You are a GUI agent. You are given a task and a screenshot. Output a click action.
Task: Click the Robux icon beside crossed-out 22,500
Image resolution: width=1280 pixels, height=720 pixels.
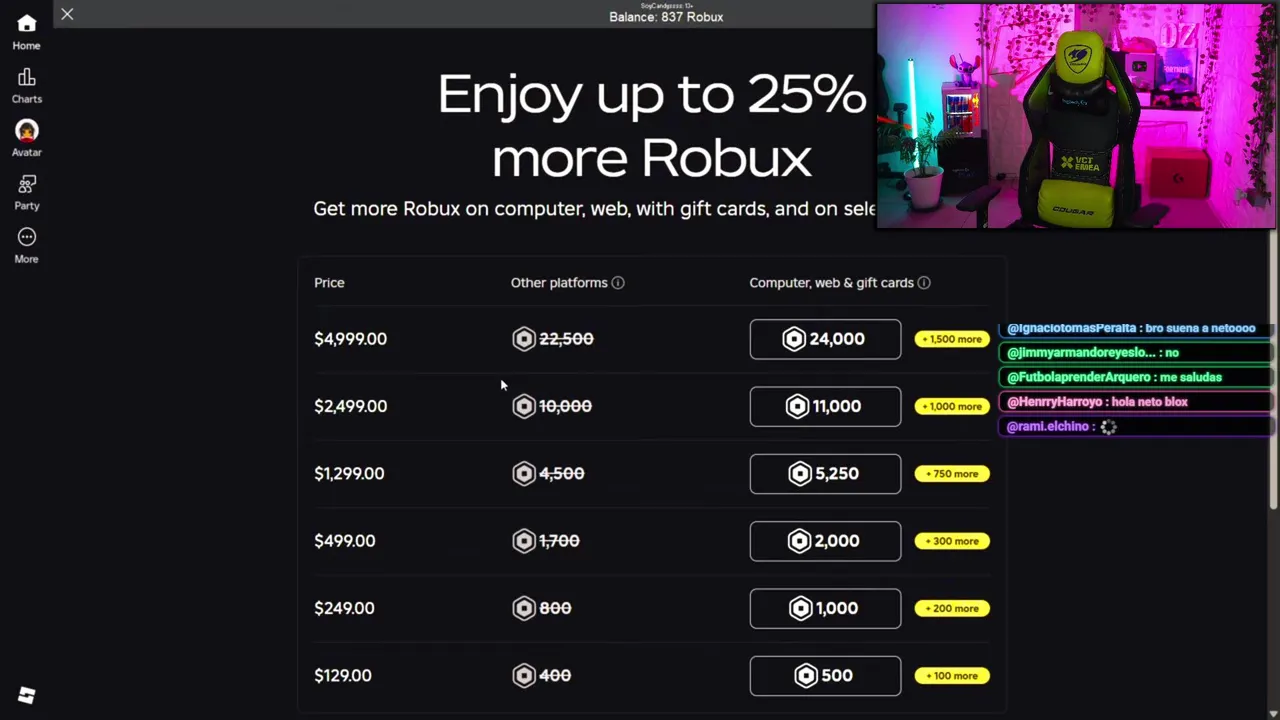pyautogui.click(x=524, y=339)
